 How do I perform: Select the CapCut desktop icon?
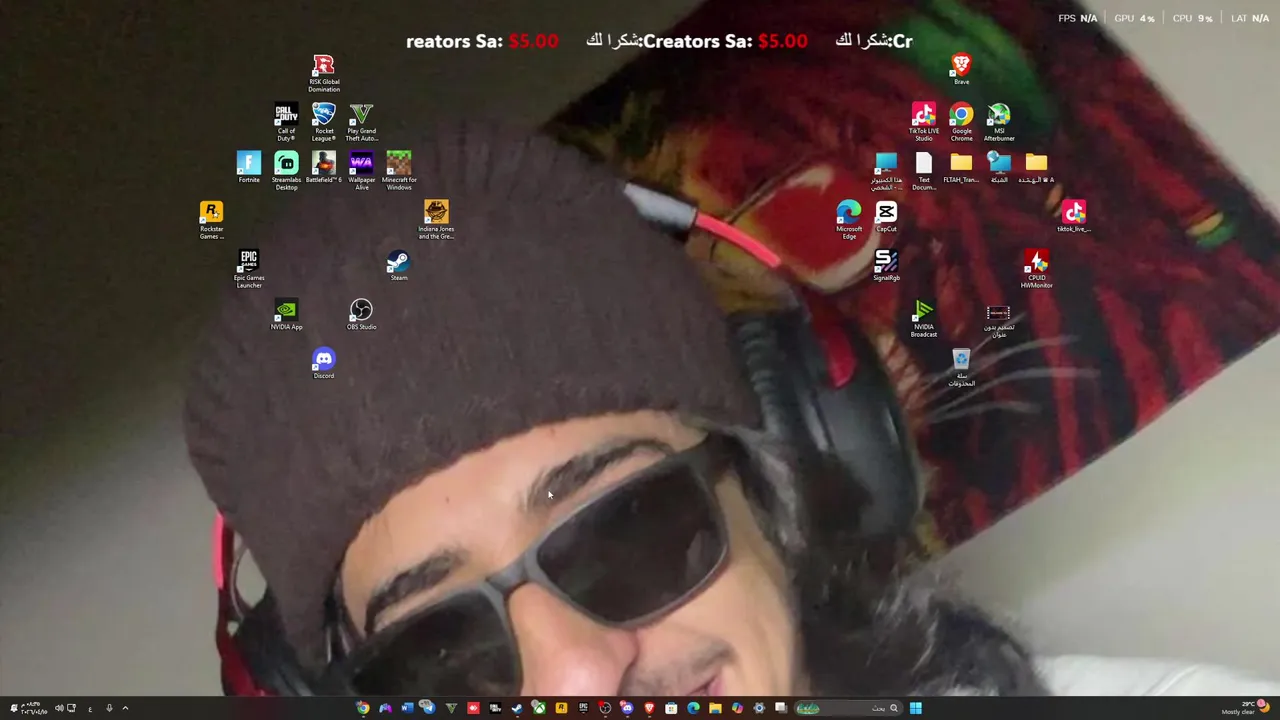pos(886,216)
